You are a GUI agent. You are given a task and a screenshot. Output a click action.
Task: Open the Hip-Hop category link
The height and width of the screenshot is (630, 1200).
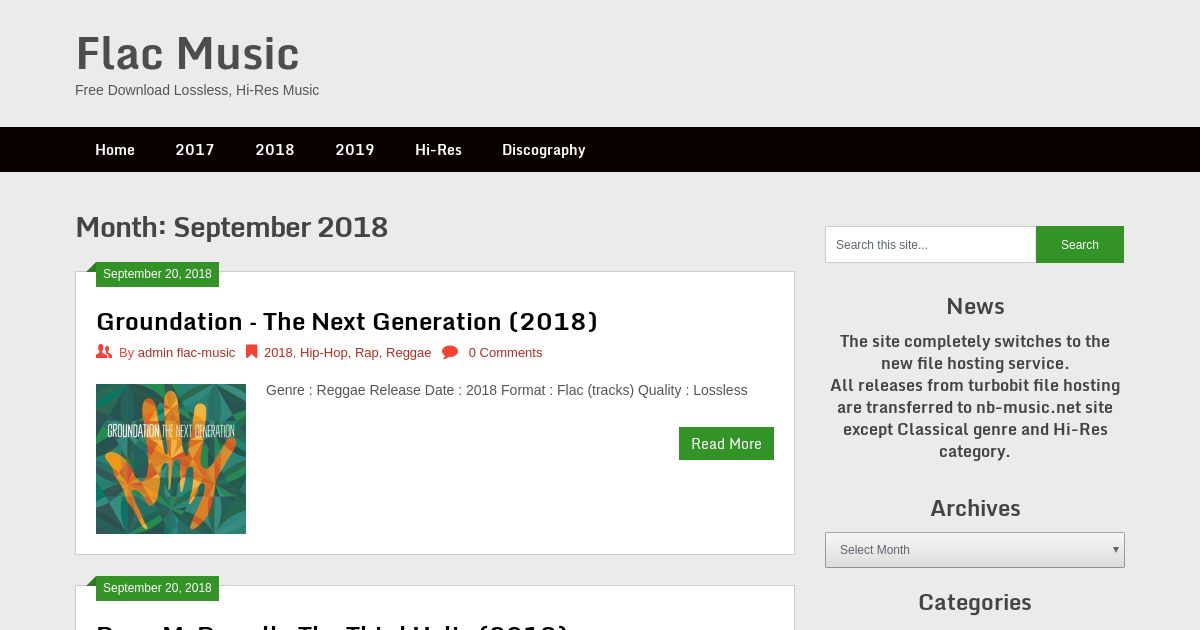tap(323, 353)
